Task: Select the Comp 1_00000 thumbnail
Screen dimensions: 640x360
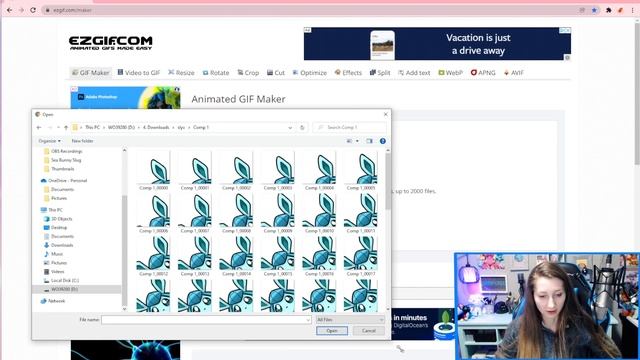Action: pos(153,171)
